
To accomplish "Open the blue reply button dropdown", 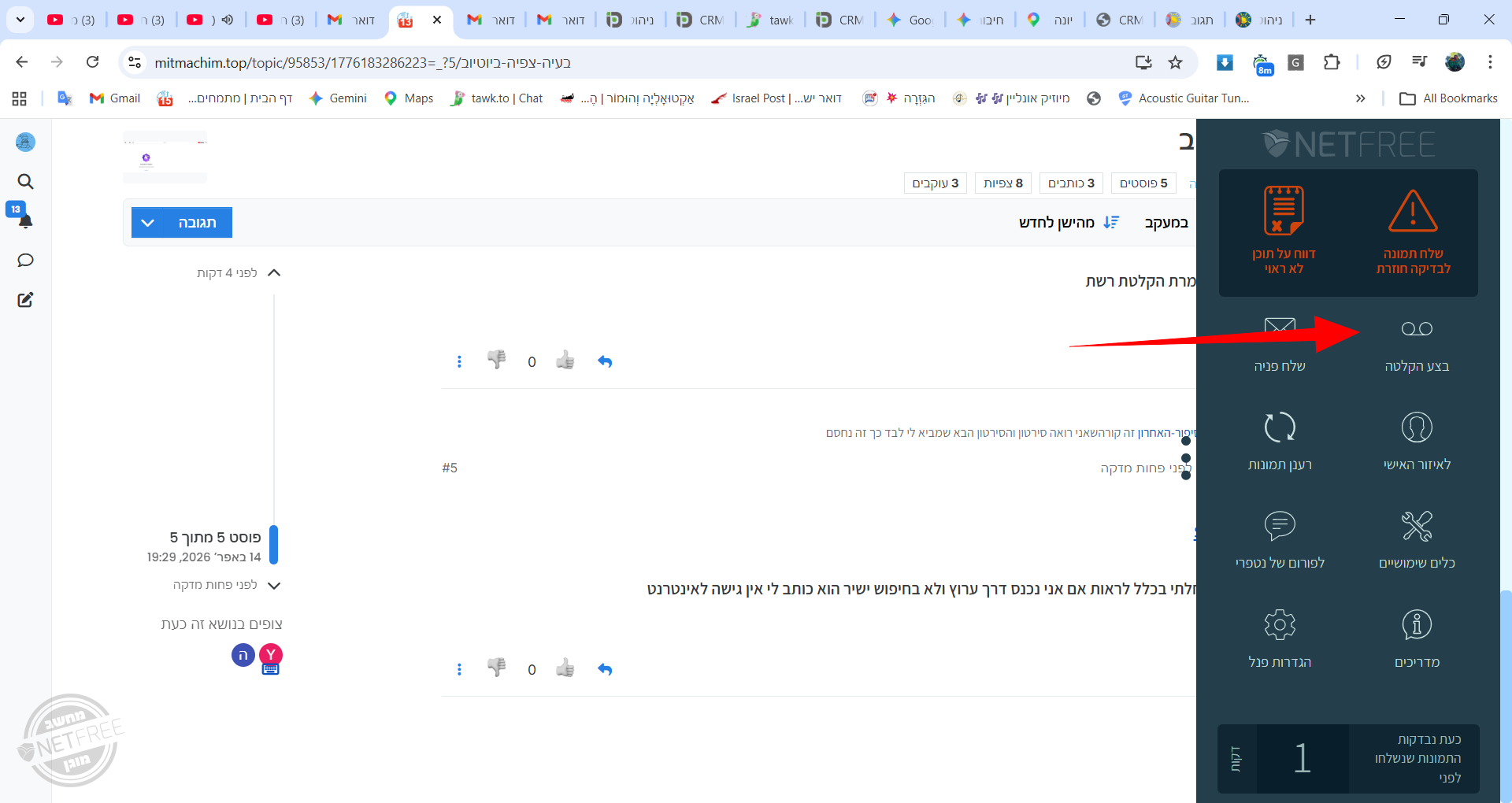I will pyautogui.click(x=148, y=223).
